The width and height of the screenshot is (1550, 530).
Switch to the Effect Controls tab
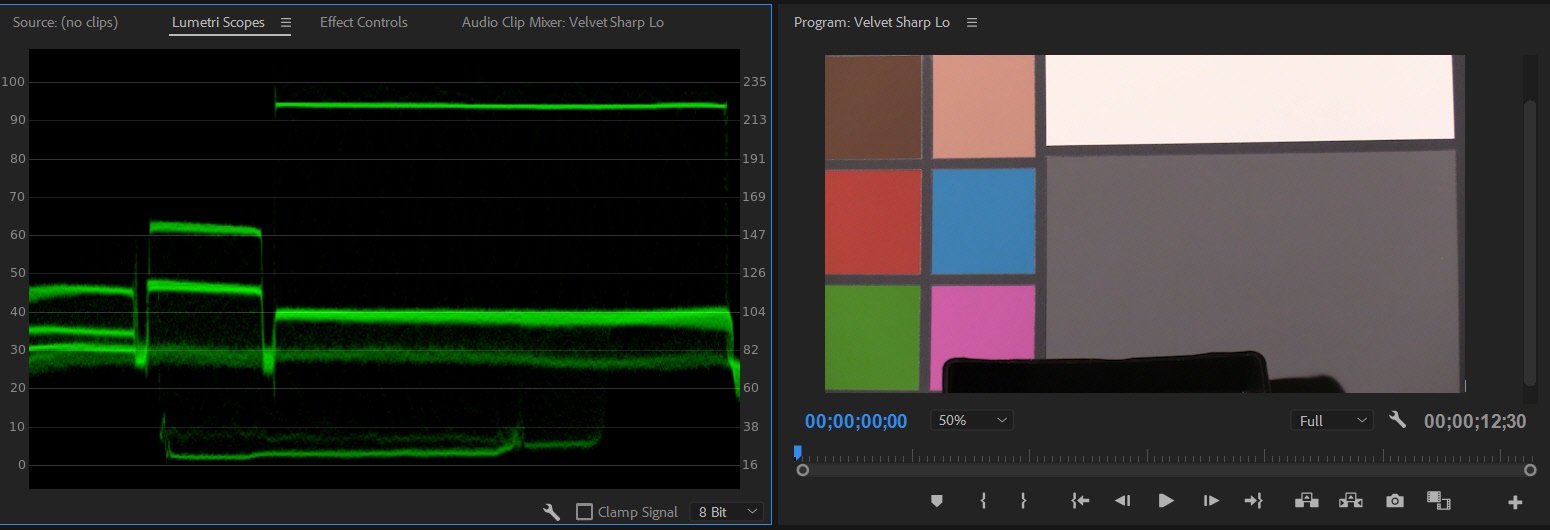click(x=364, y=22)
